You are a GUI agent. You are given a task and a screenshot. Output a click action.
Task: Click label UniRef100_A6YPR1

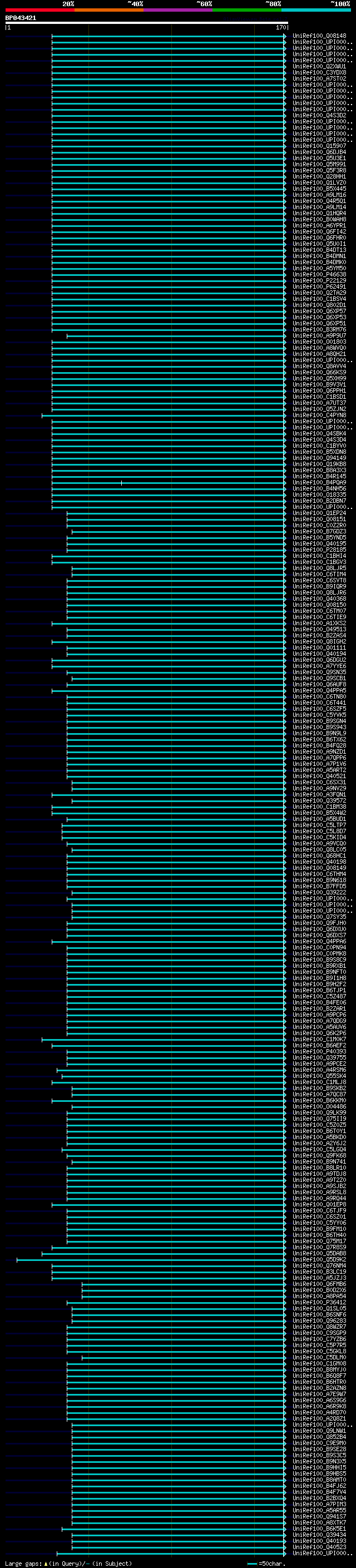pos(319,226)
